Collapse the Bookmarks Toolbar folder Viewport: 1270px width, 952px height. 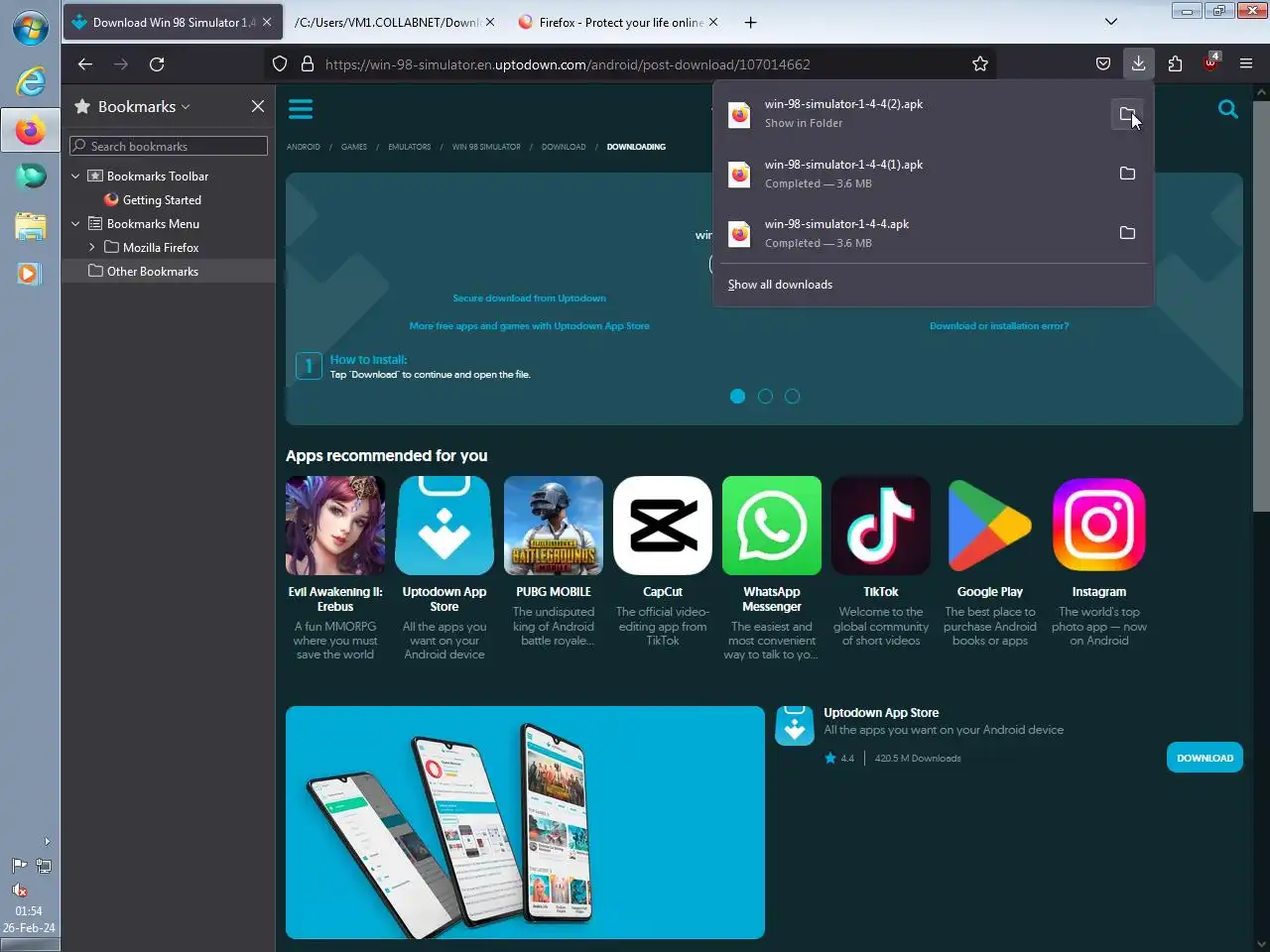click(x=75, y=177)
